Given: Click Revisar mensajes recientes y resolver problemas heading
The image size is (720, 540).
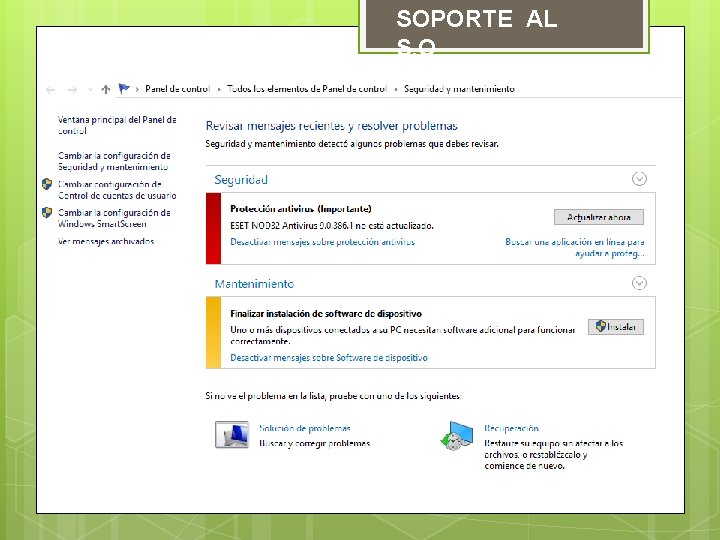Looking at the screenshot, I should pyautogui.click(x=332, y=125).
